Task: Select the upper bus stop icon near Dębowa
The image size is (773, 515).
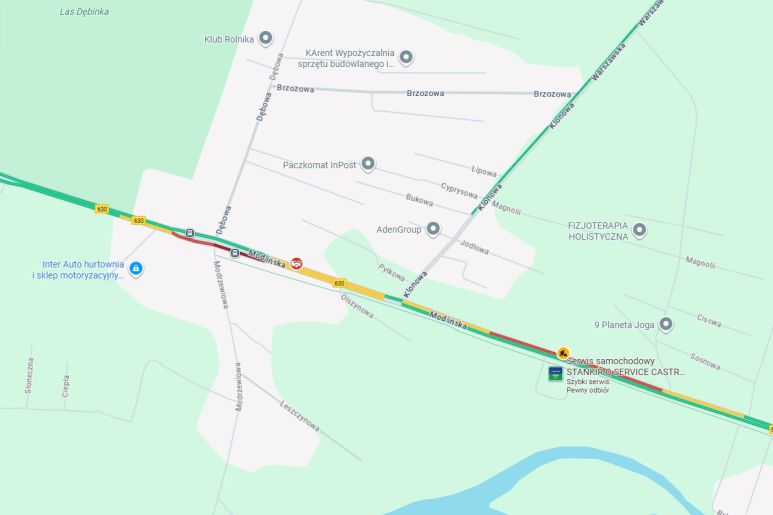Action: (x=190, y=233)
